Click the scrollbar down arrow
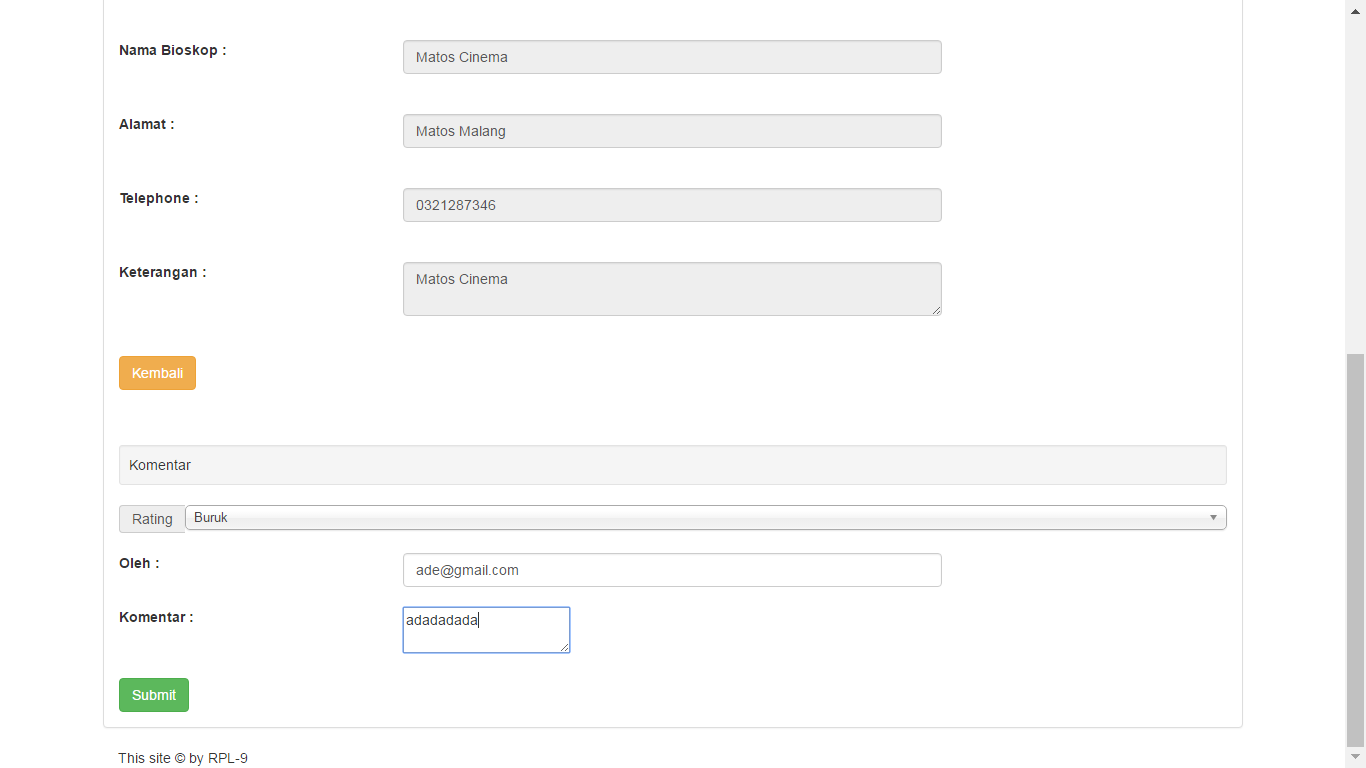1366x768 pixels. click(x=1355, y=757)
